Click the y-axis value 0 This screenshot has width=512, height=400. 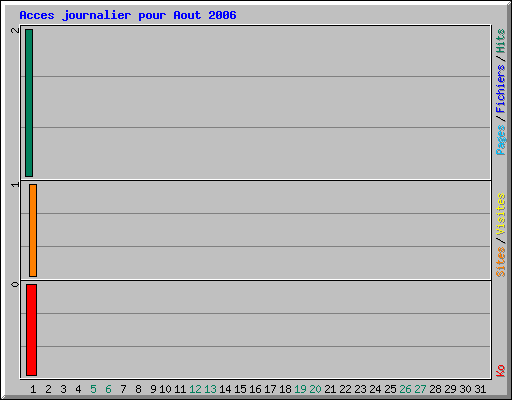point(15,284)
